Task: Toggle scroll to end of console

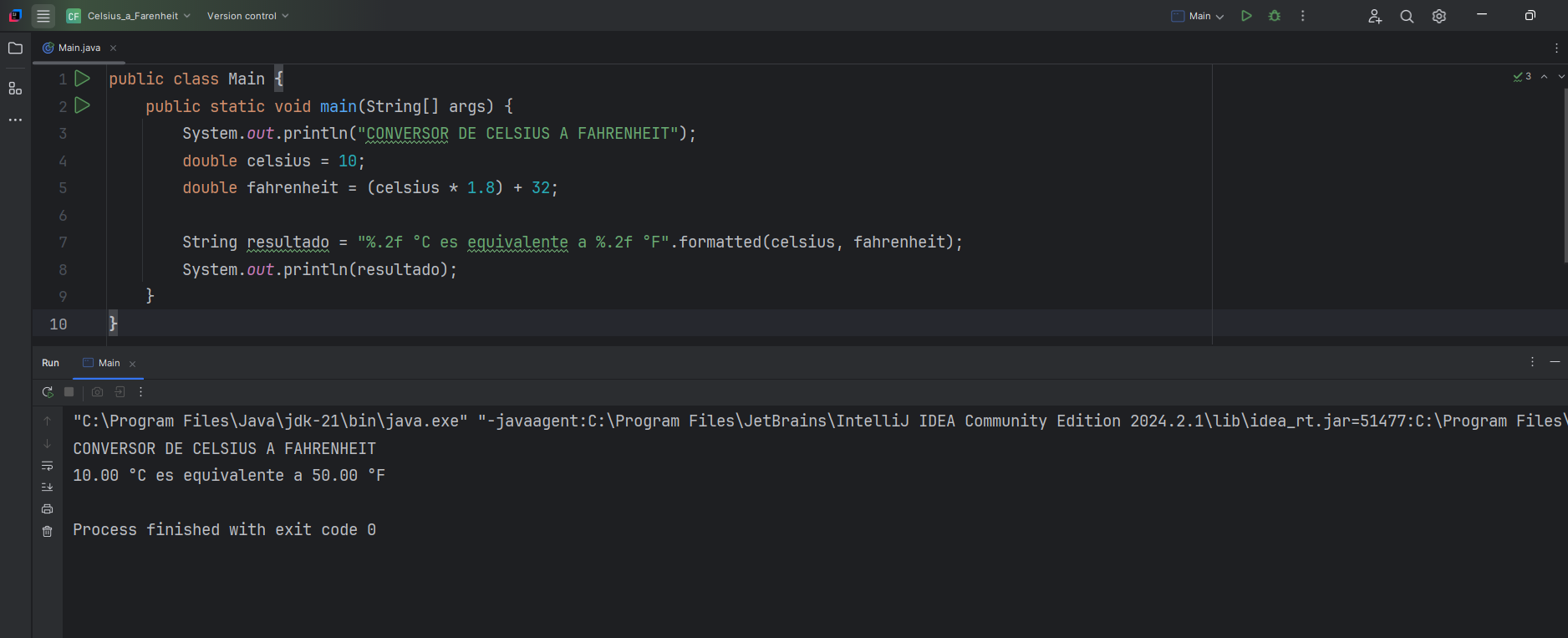Action: coord(48,487)
